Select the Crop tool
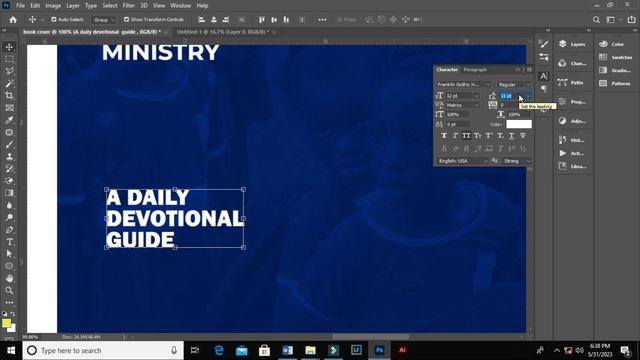 9,96
